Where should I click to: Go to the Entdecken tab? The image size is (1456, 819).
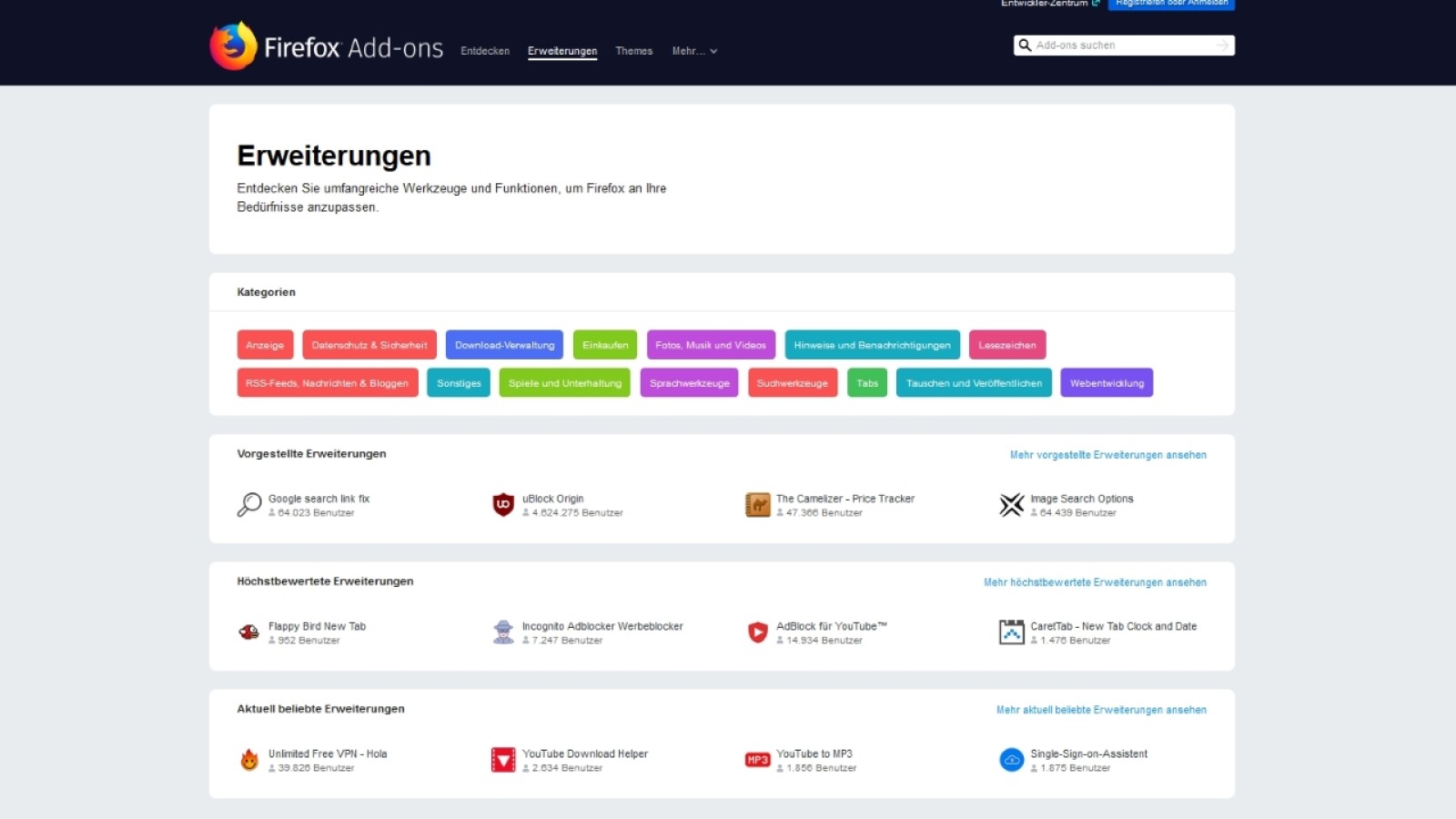click(485, 51)
